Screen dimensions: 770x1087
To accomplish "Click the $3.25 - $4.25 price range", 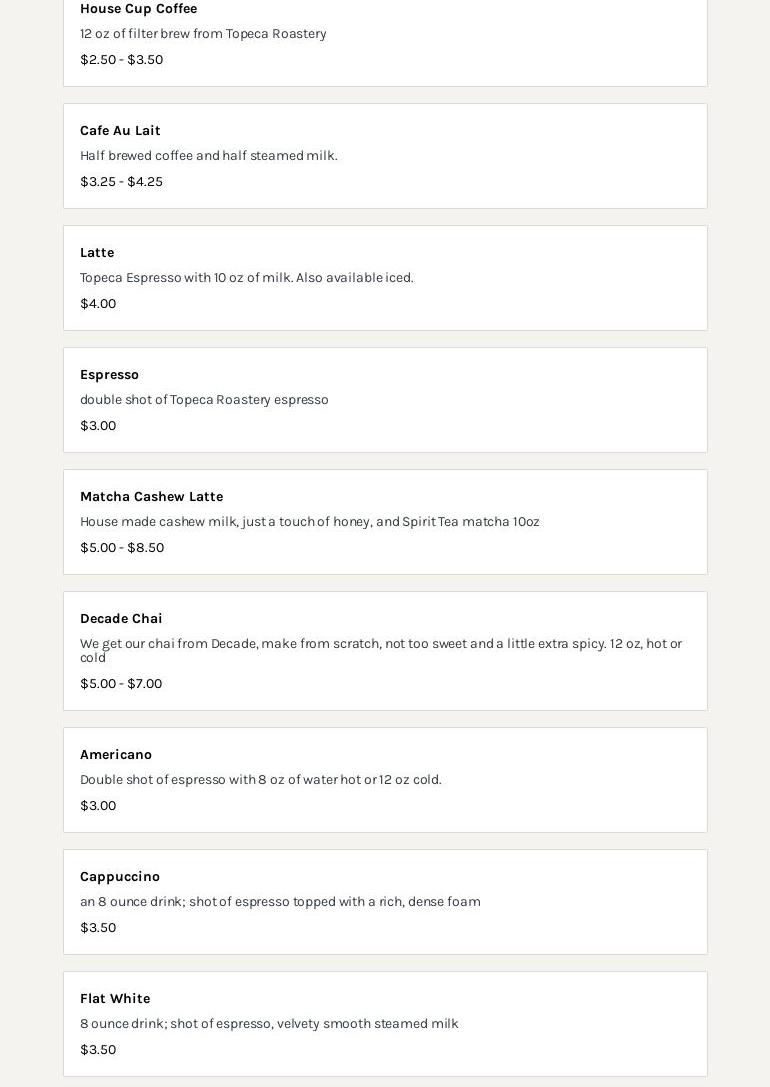I will (121, 182).
